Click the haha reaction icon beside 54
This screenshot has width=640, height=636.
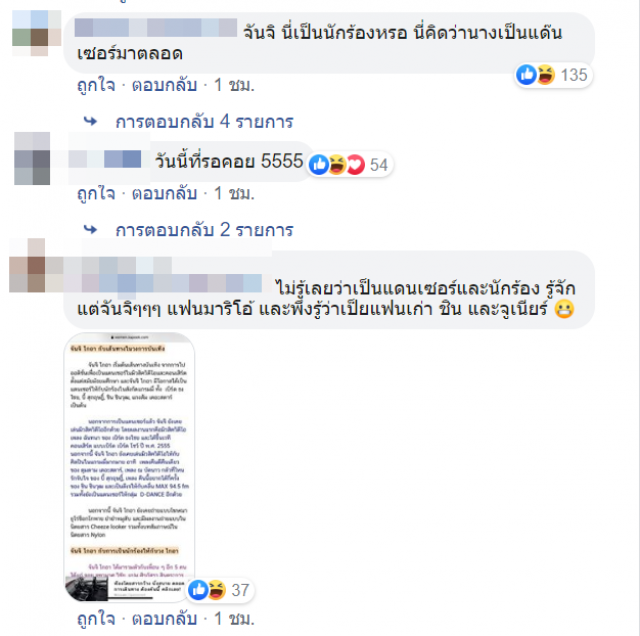(x=337, y=165)
